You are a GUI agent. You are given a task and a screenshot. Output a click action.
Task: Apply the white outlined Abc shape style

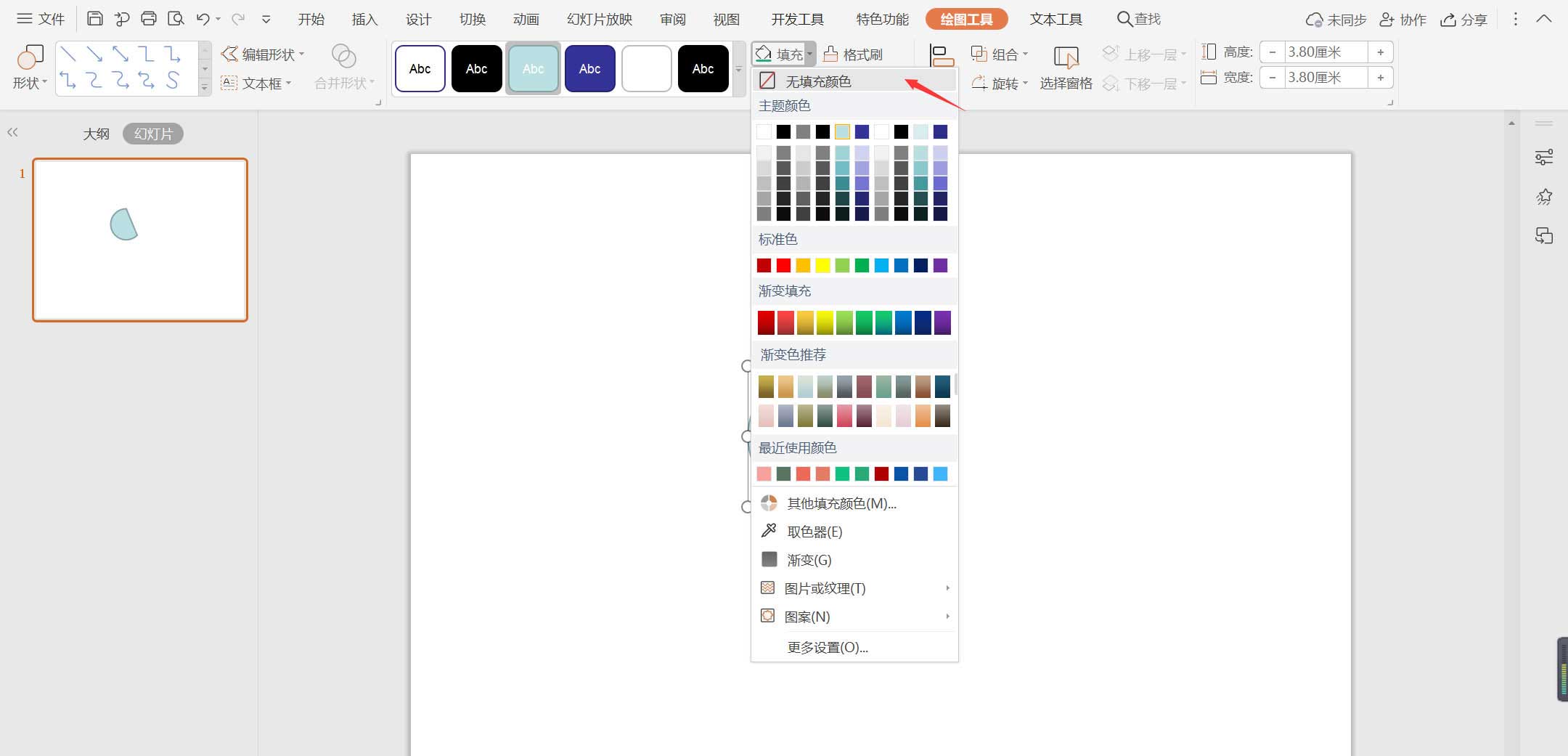coord(420,69)
